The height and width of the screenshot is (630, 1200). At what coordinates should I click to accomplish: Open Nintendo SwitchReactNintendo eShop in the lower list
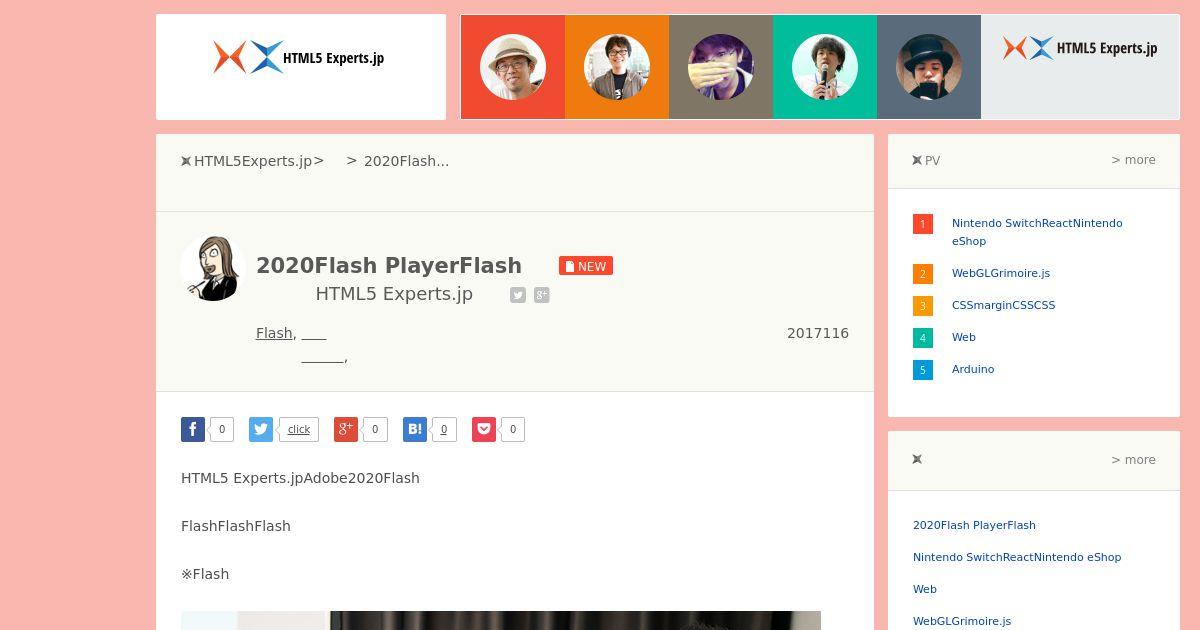[x=1017, y=557]
